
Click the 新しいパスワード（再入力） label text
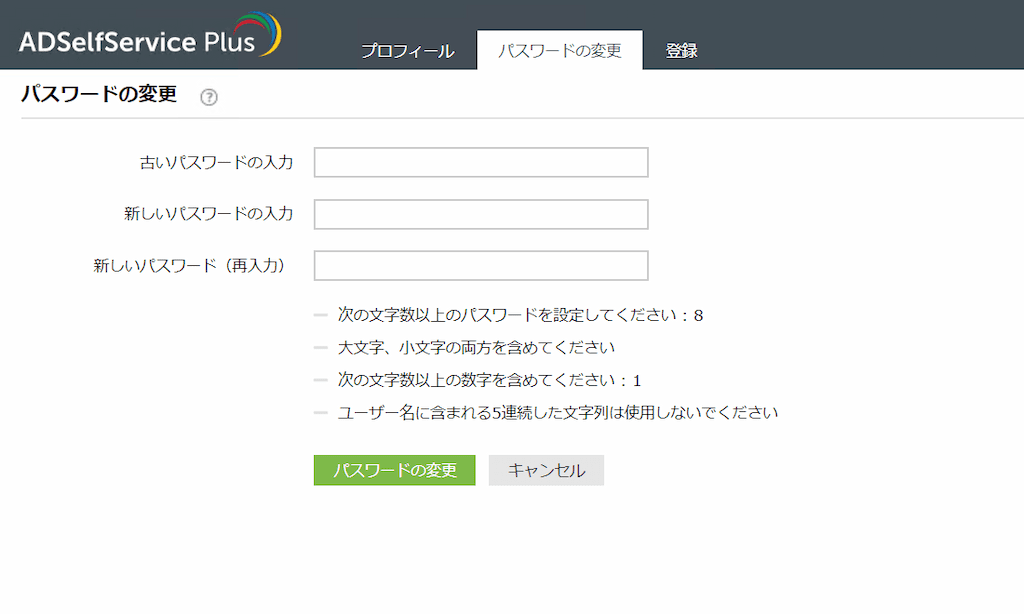point(190,266)
